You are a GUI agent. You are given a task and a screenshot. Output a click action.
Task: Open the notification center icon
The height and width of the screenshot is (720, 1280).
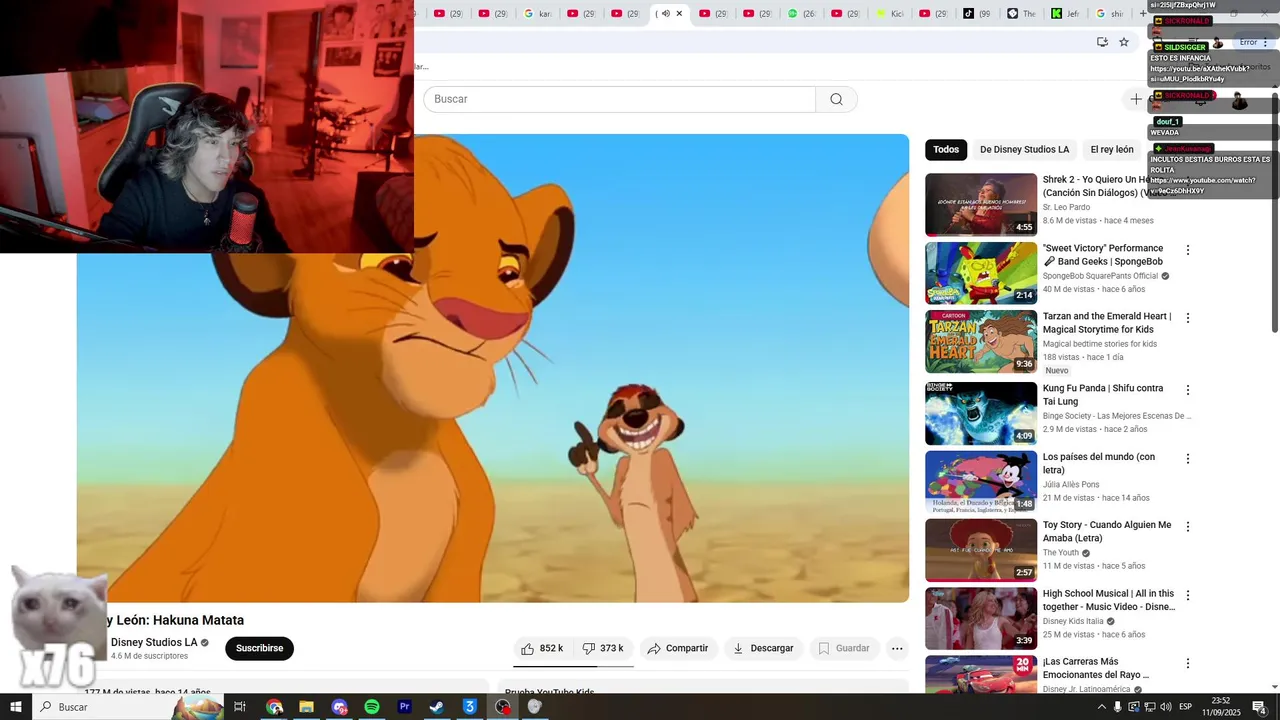1259,707
